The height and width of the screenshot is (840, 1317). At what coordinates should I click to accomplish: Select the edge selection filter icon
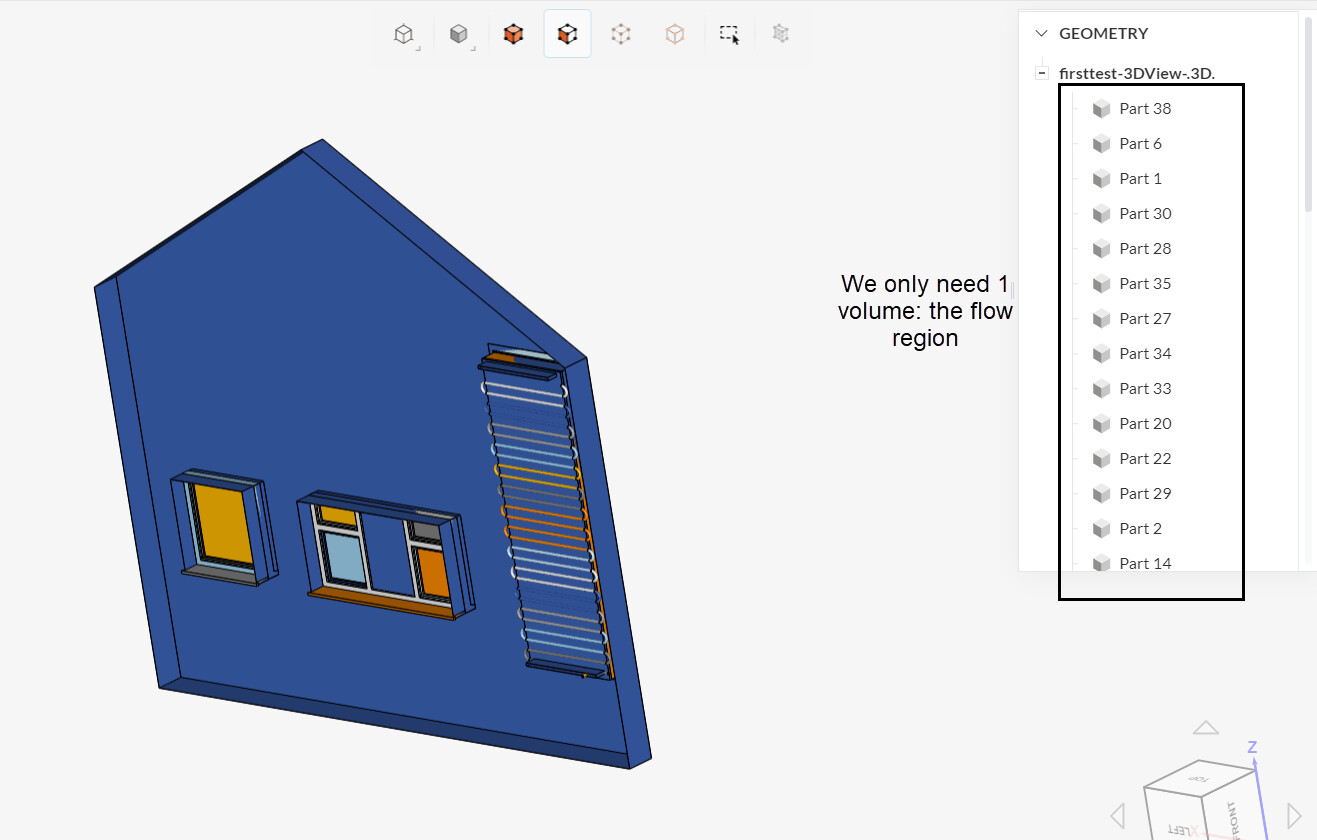675,33
